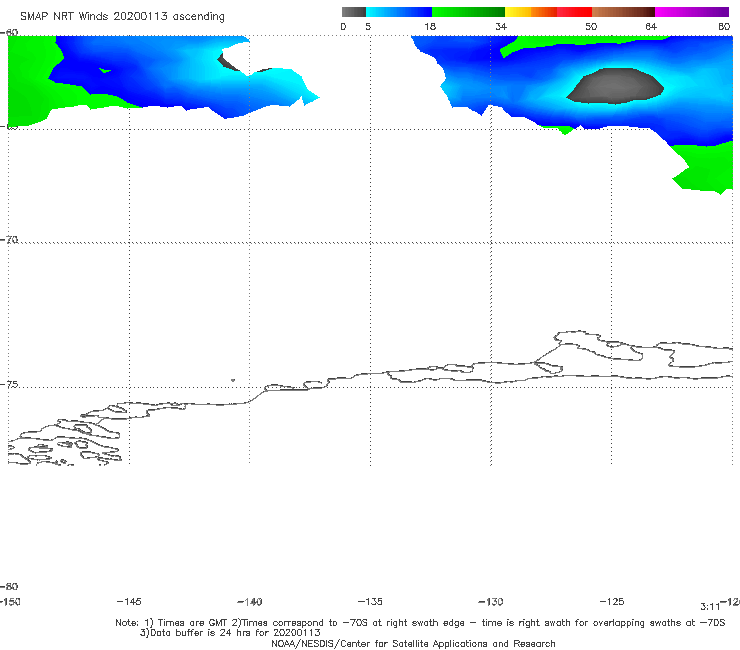
Task: Click the color bar label '5'
Action: pyautogui.click(x=368, y=27)
